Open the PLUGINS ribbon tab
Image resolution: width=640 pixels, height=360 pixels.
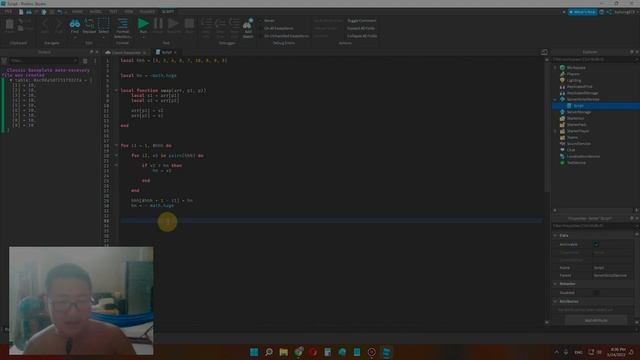click(x=147, y=12)
